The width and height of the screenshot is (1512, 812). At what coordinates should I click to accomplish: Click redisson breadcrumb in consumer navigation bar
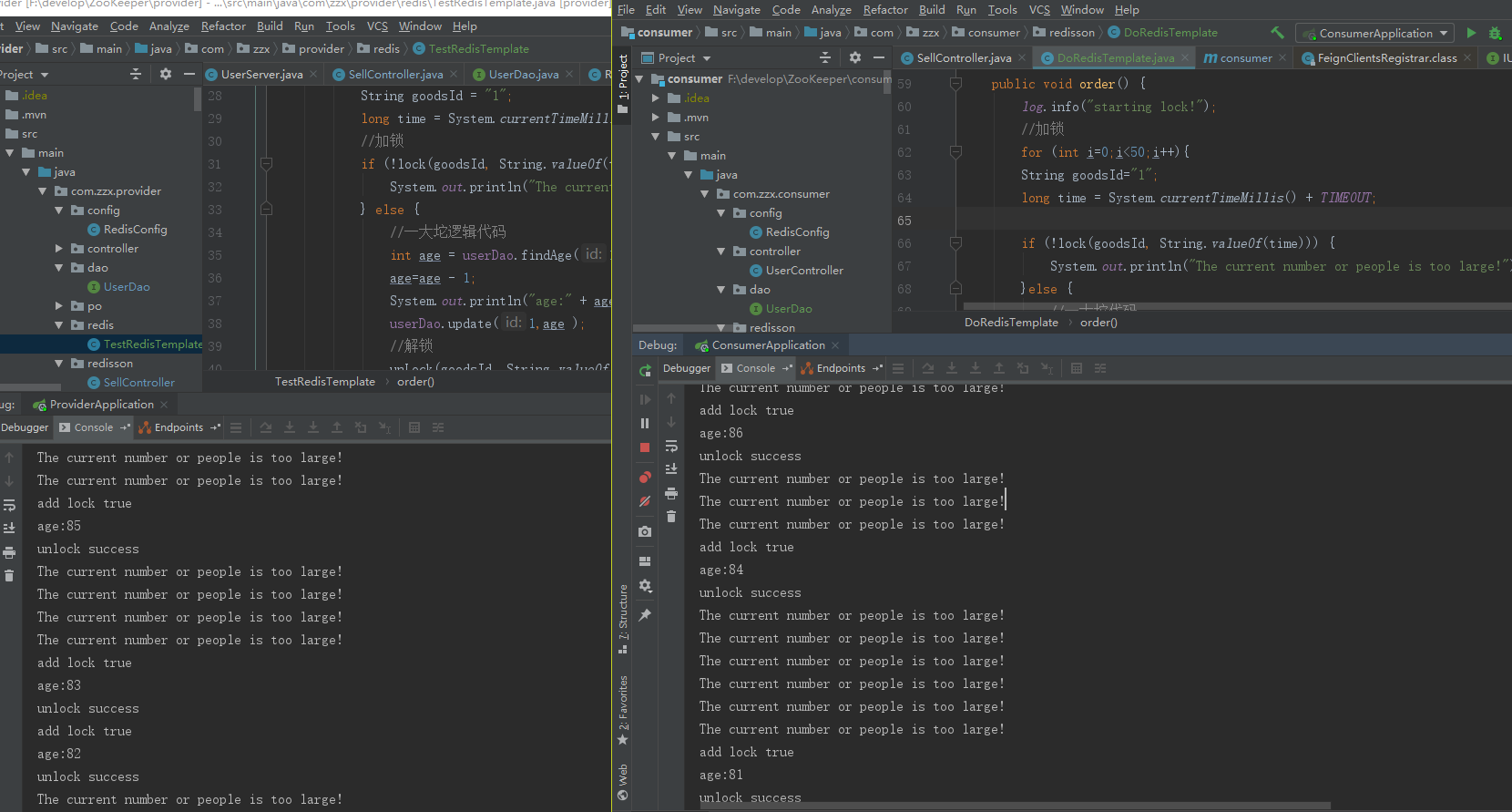coord(1072,33)
